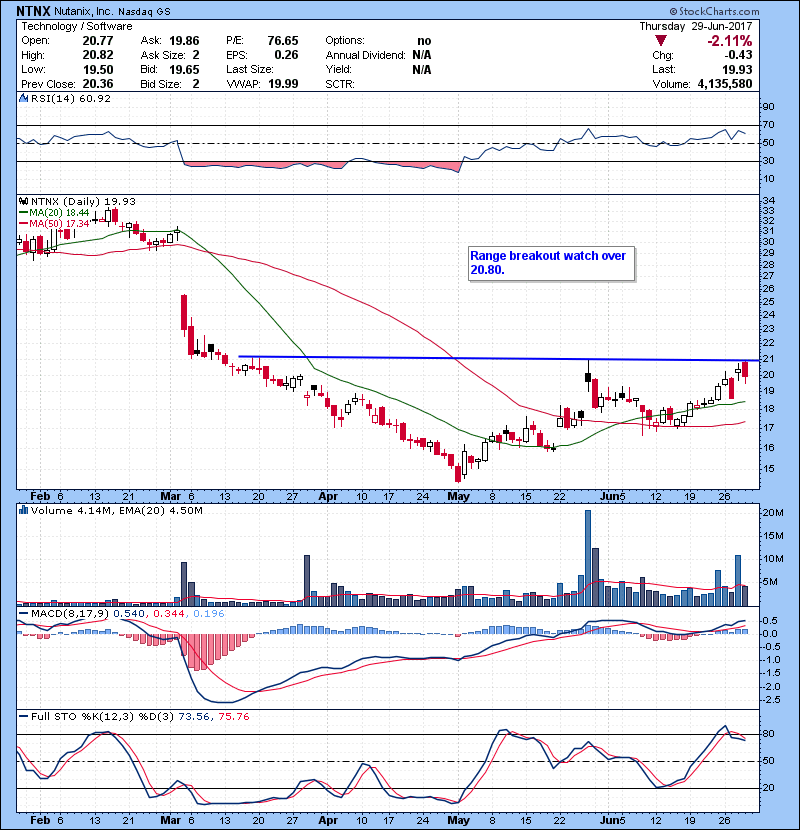800x830 pixels.
Task: Click the Bid price 19.65
Action: pos(184,69)
